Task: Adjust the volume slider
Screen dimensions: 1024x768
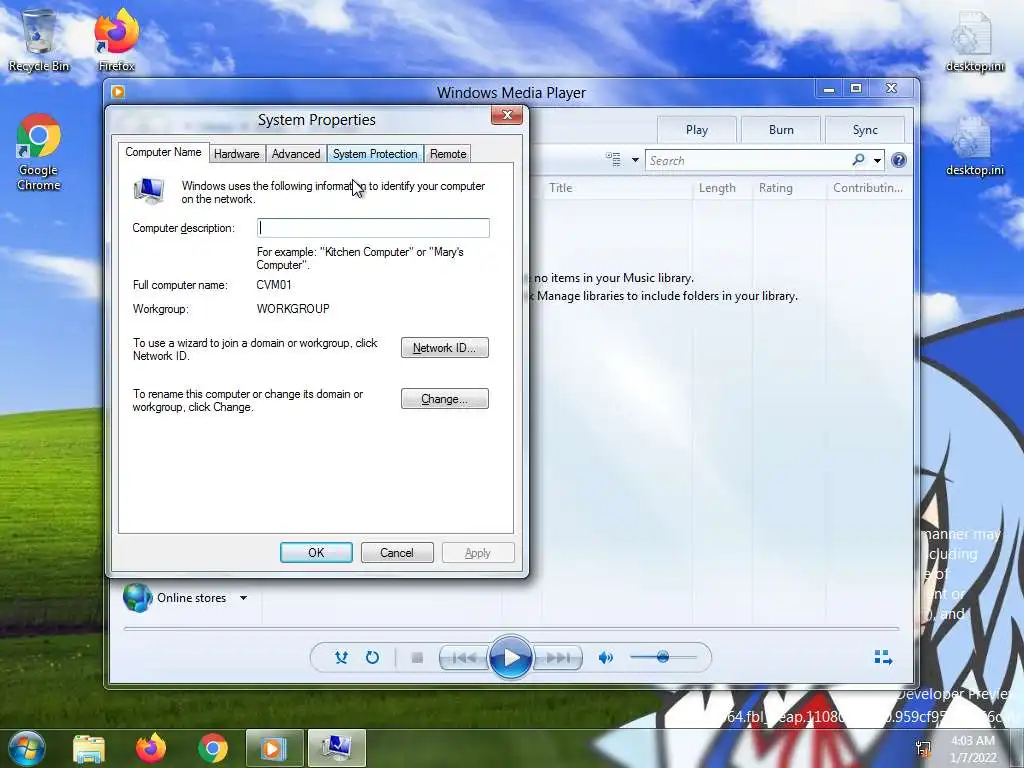Action: pos(663,657)
